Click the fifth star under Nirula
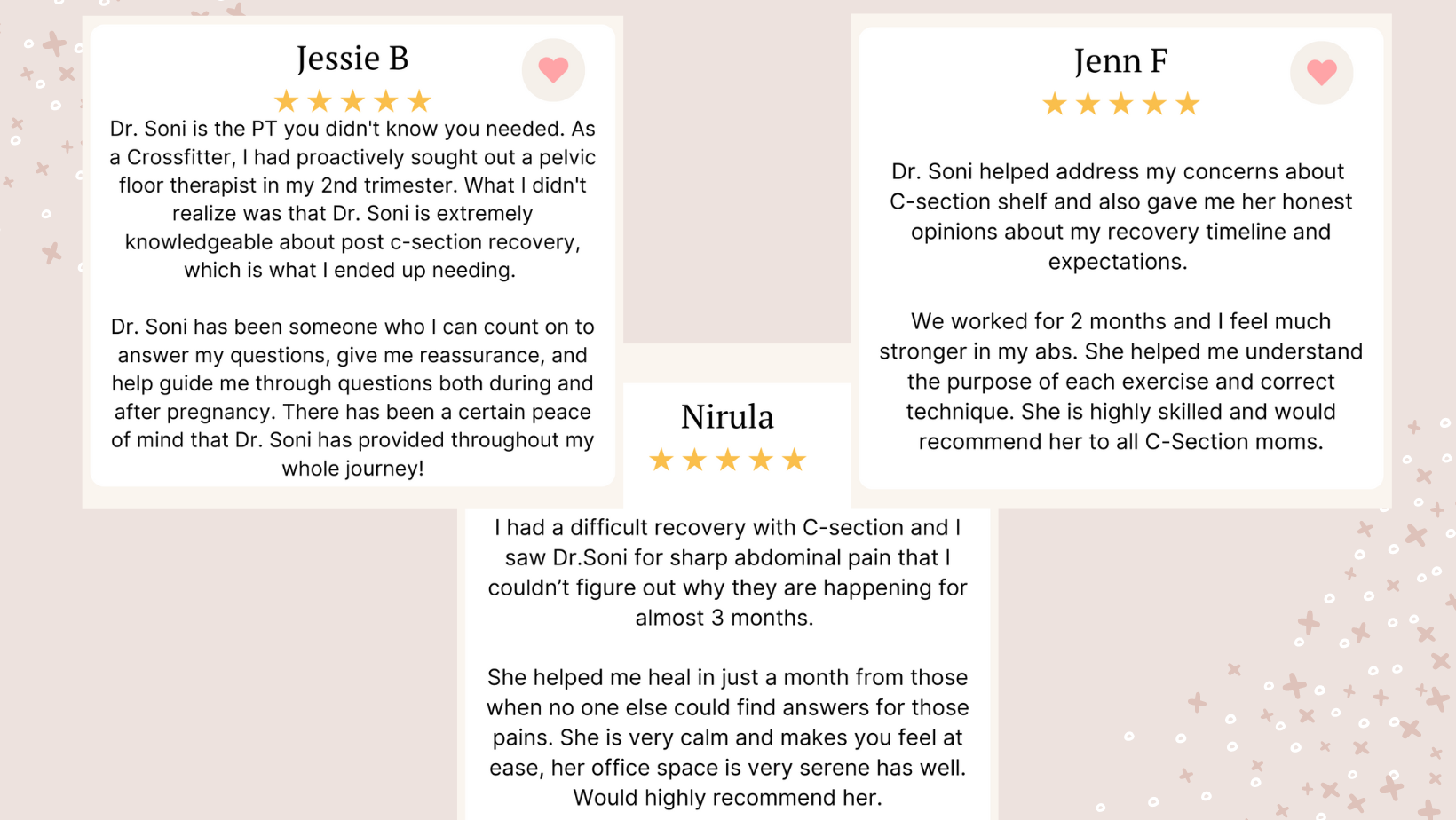This screenshot has height=820, width=1456. click(794, 460)
